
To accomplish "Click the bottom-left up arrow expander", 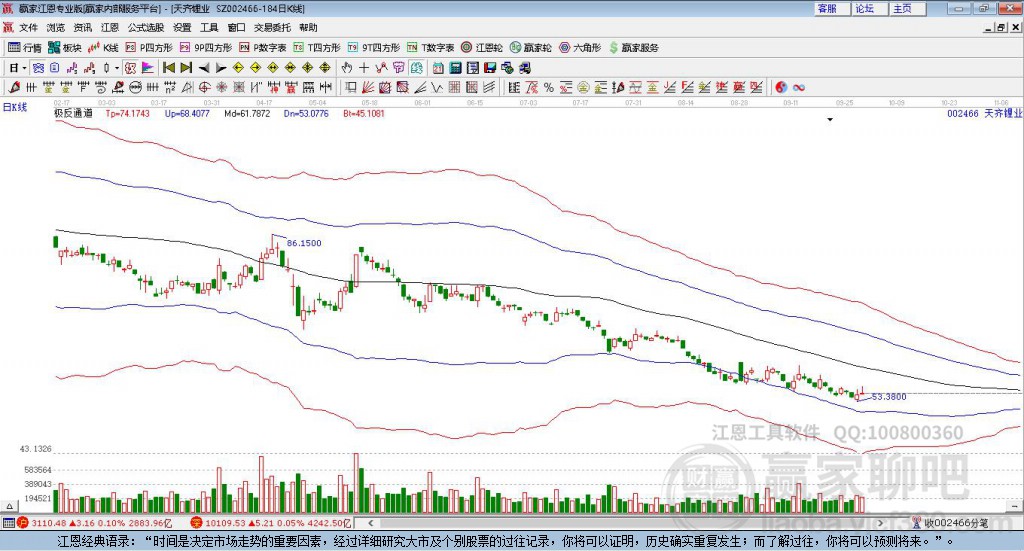I will [x=9, y=506].
